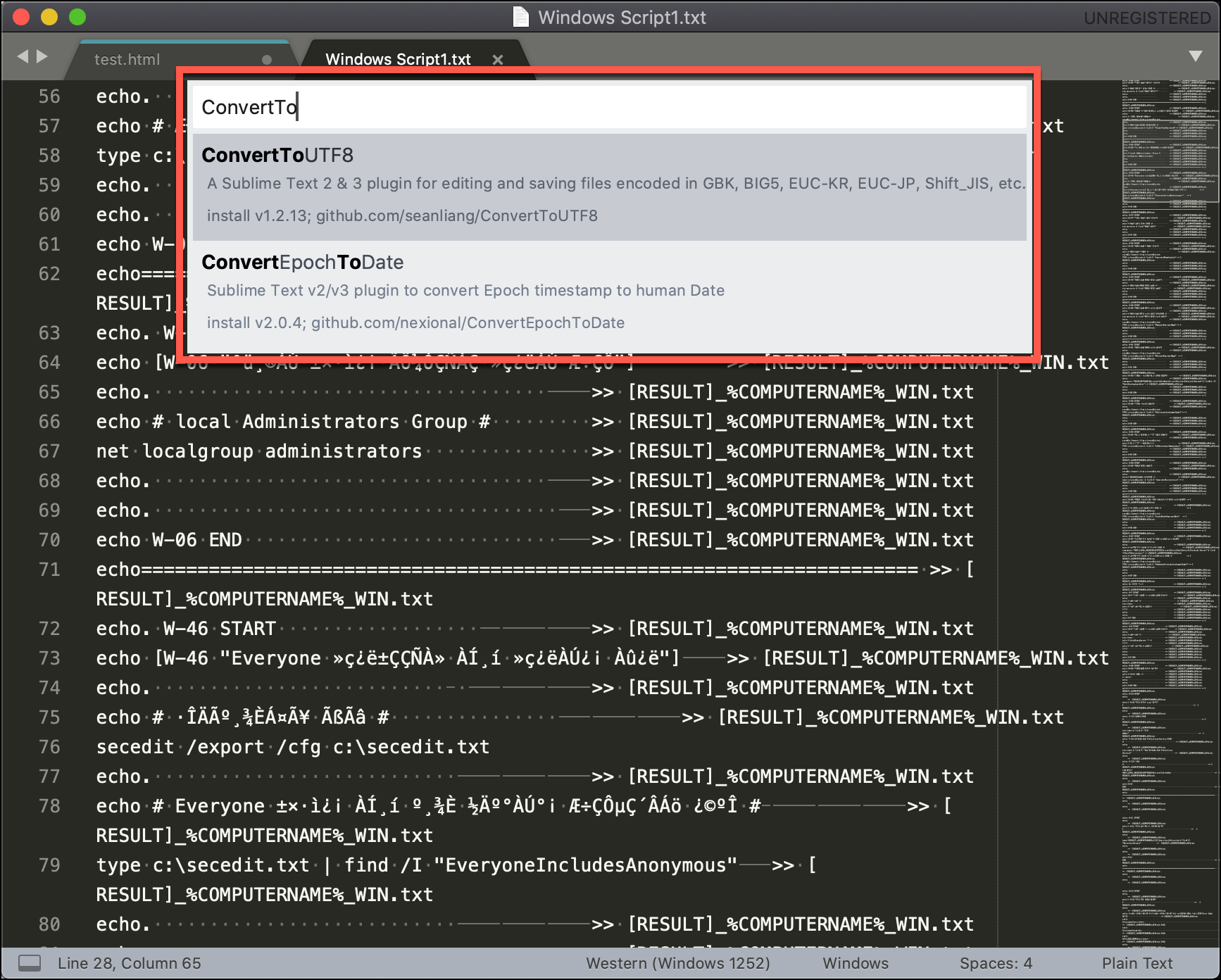Click ConvertEpochToDate description about Epoch timestamp

(x=465, y=290)
